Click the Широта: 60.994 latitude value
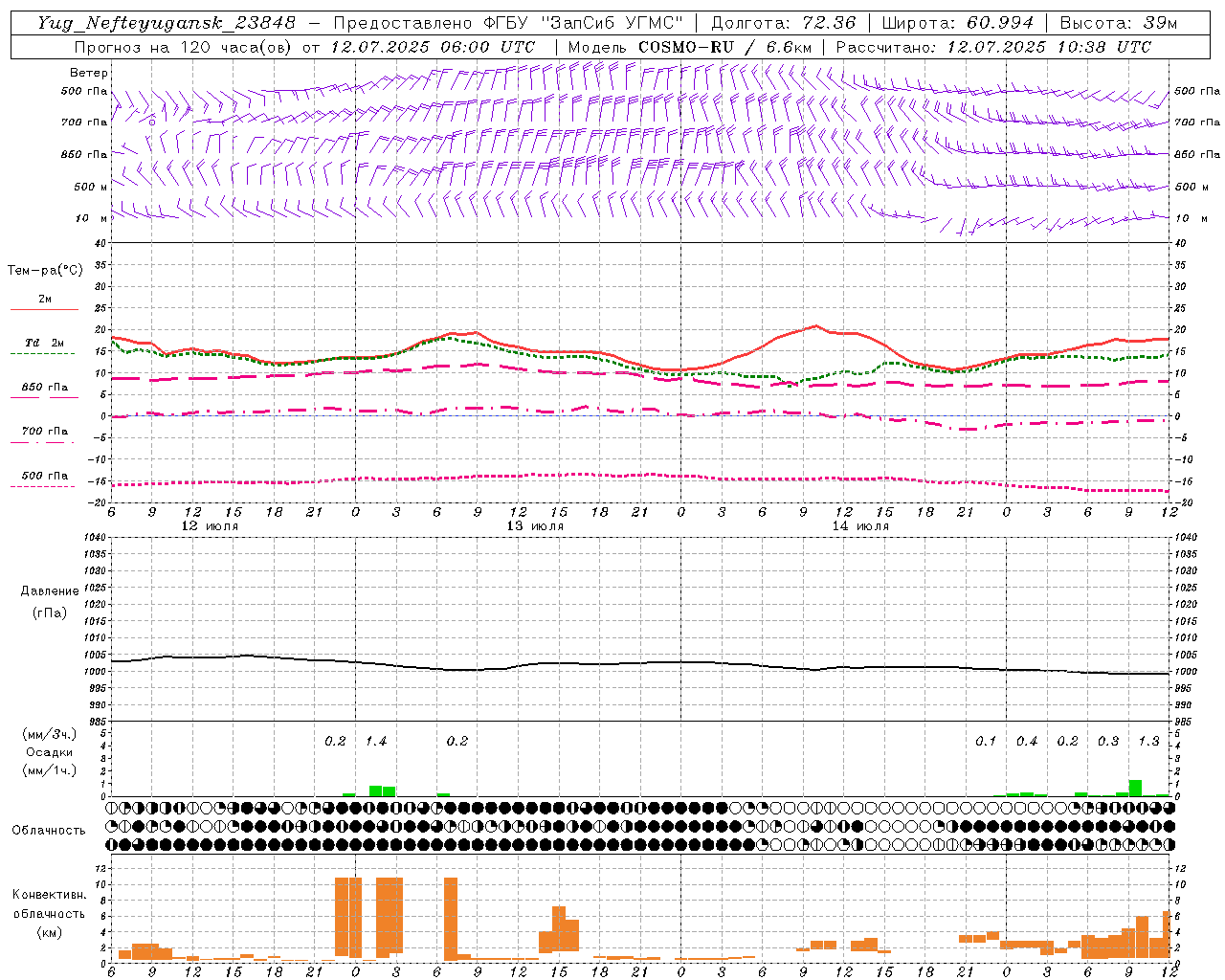Image resolution: width=1225 pixels, height=980 pixels. (957, 23)
